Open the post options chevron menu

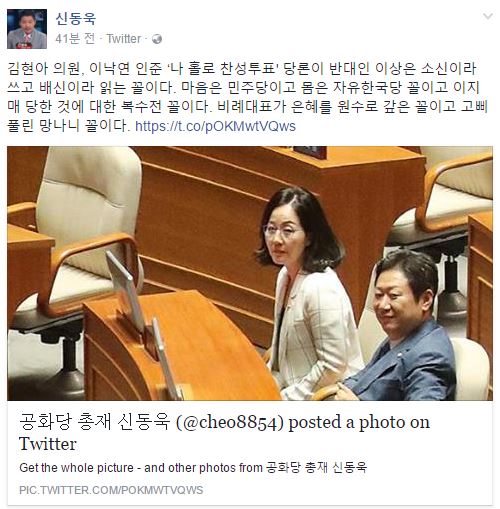click(x=488, y=16)
